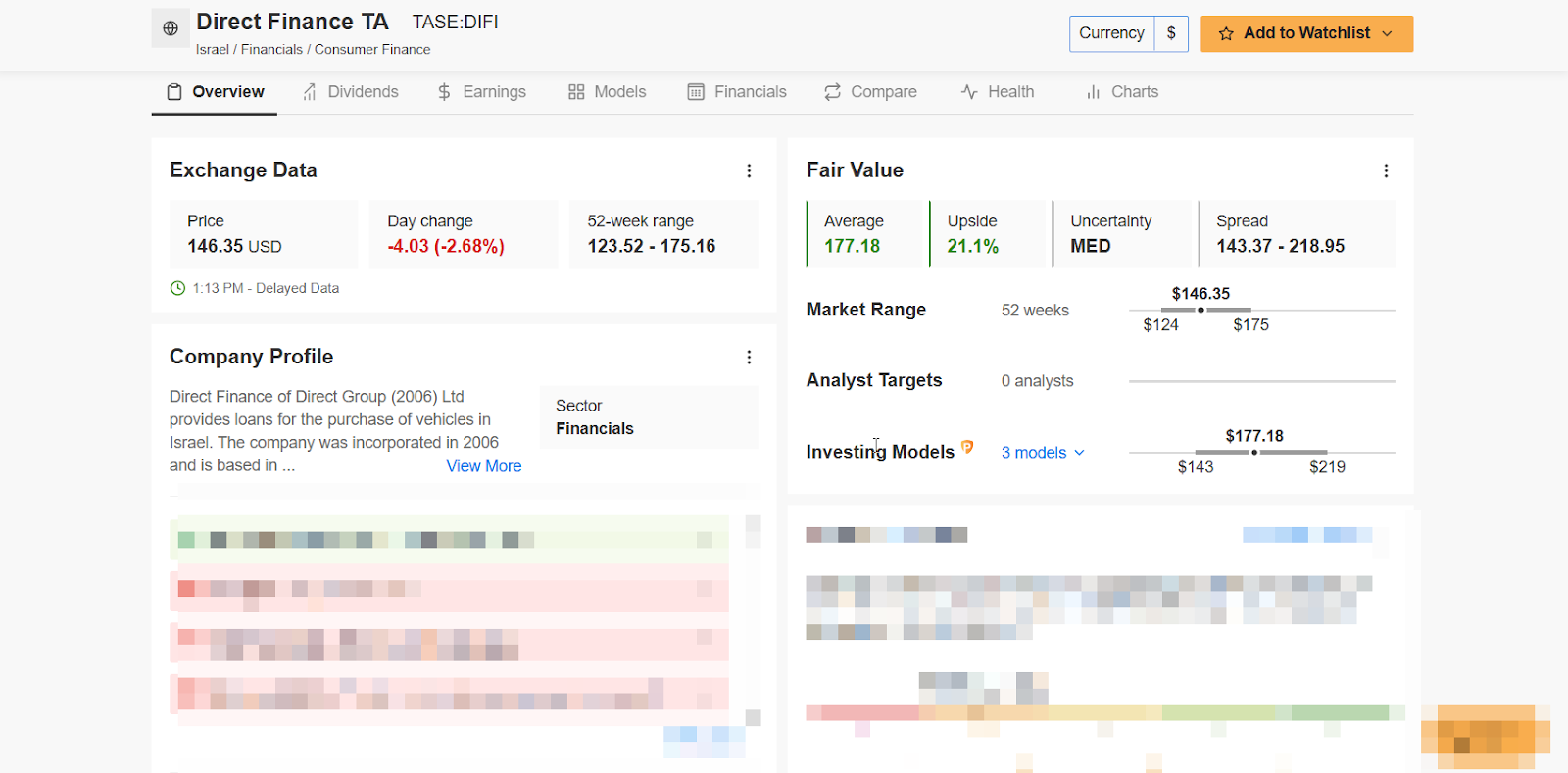The height and width of the screenshot is (773, 1568).
Task: Click the Price 146.35 USD card
Action: point(264,234)
